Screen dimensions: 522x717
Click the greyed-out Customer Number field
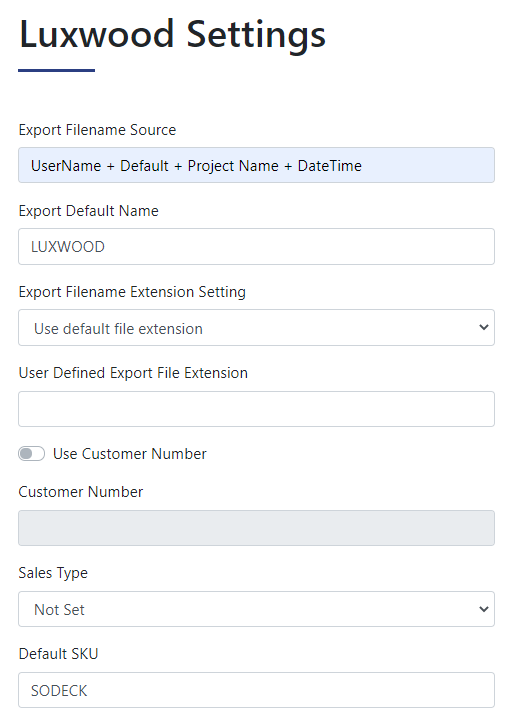pyautogui.click(x=256, y=528)
